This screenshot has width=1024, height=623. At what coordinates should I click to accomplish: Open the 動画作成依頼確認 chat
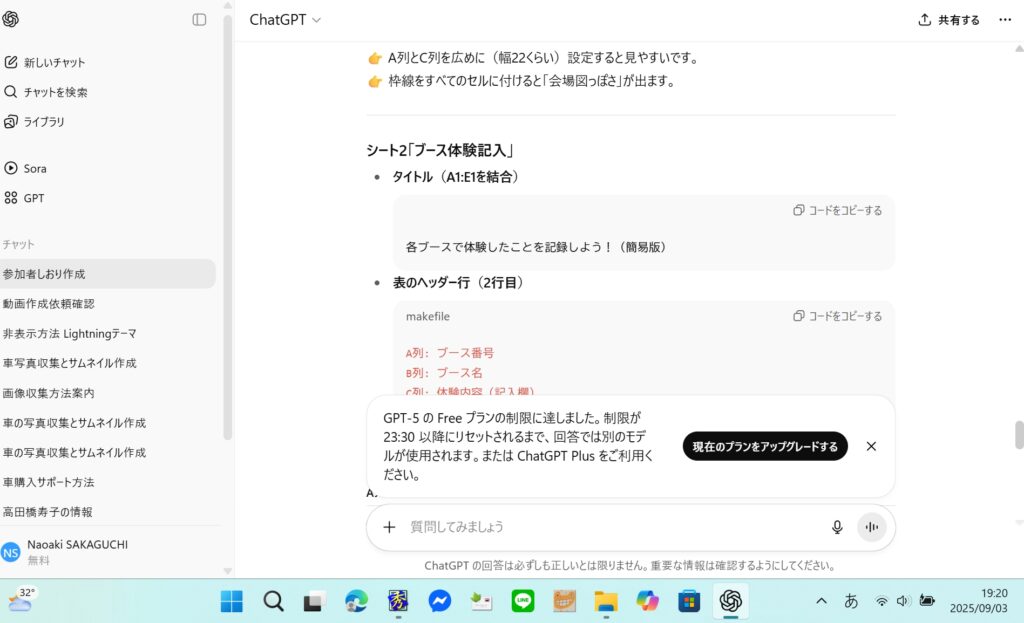[x=48, y=304]
